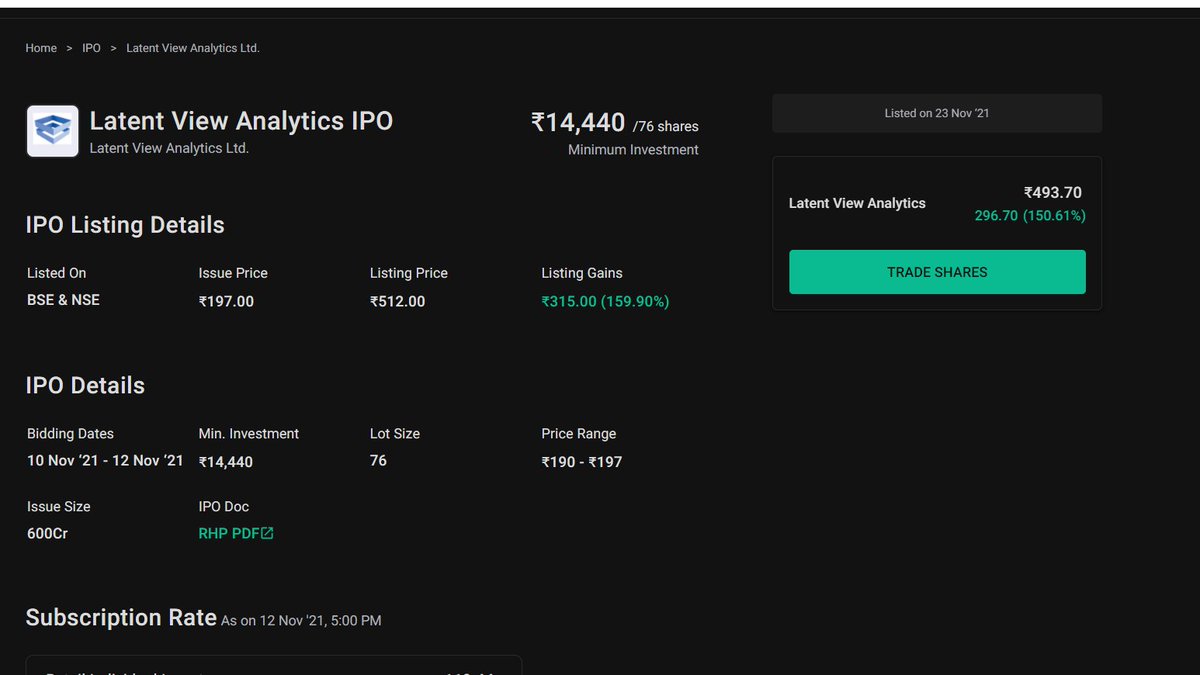This screenshot has height=675, width=1200.
Task: Click the Issue Size label
Action: coord(58,507)
